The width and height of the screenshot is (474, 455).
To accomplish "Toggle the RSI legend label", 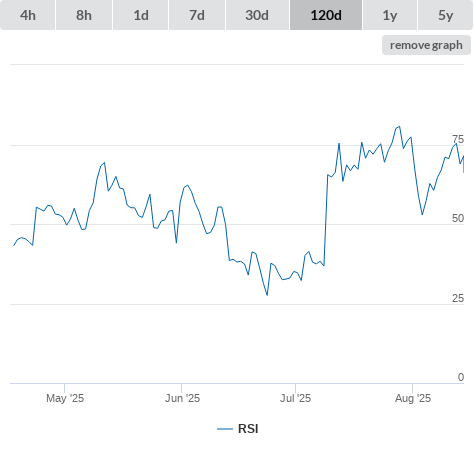I will (248, 429).
